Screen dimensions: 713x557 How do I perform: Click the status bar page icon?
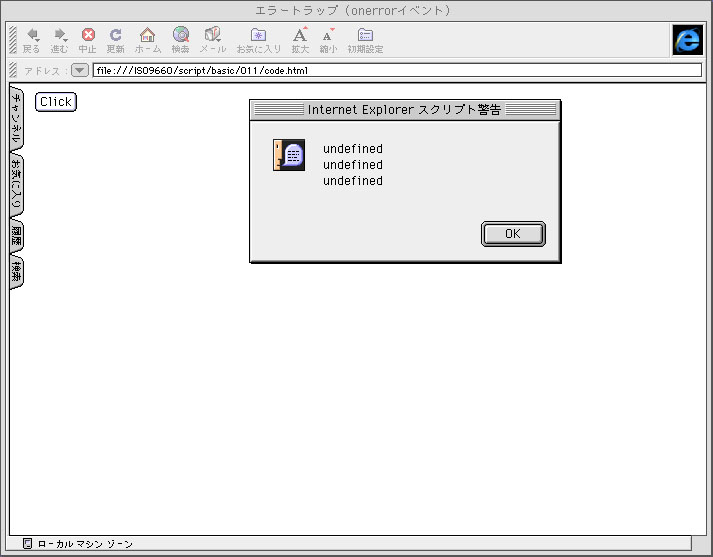pos(27,543)
